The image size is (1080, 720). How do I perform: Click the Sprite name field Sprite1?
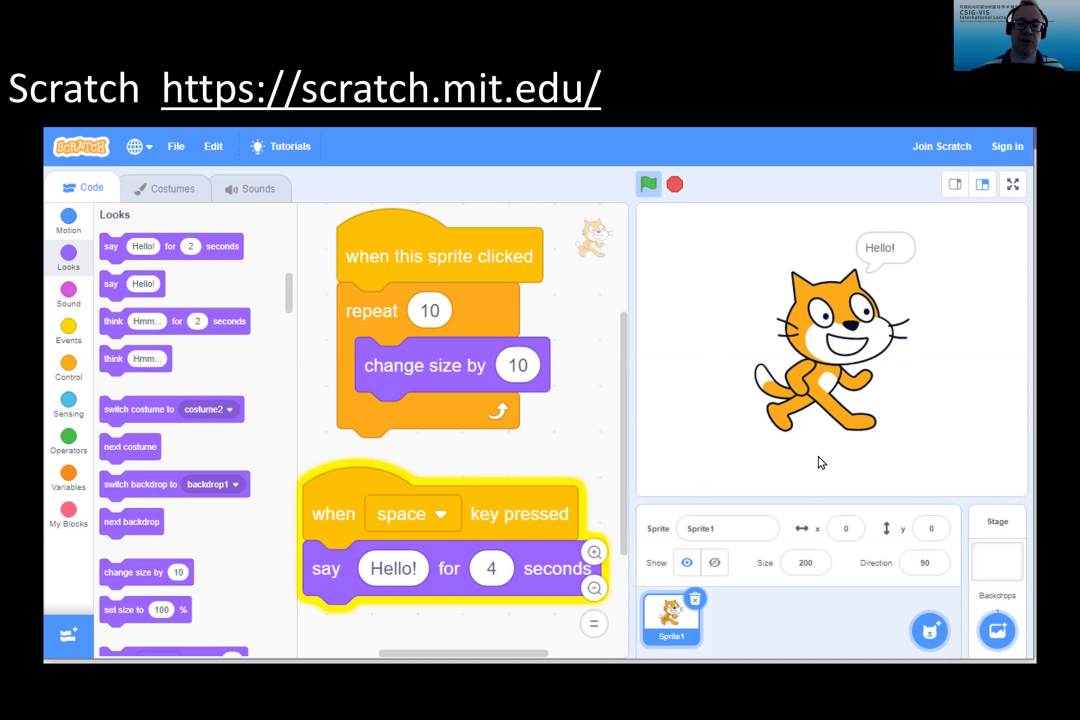click(x=727, y=528)
